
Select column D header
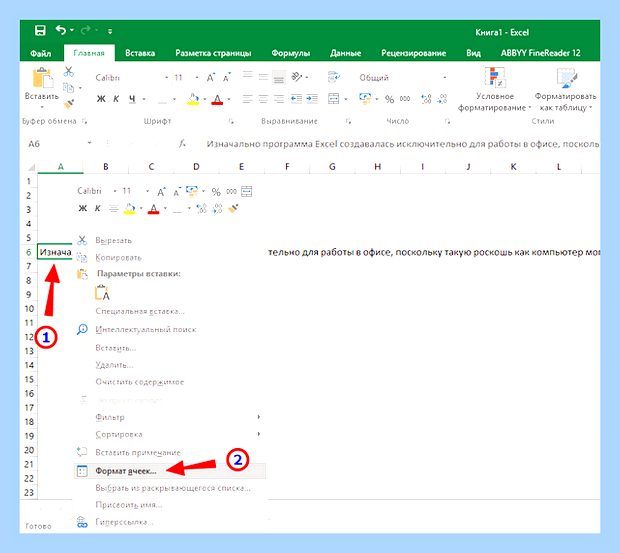pos(196,166)
